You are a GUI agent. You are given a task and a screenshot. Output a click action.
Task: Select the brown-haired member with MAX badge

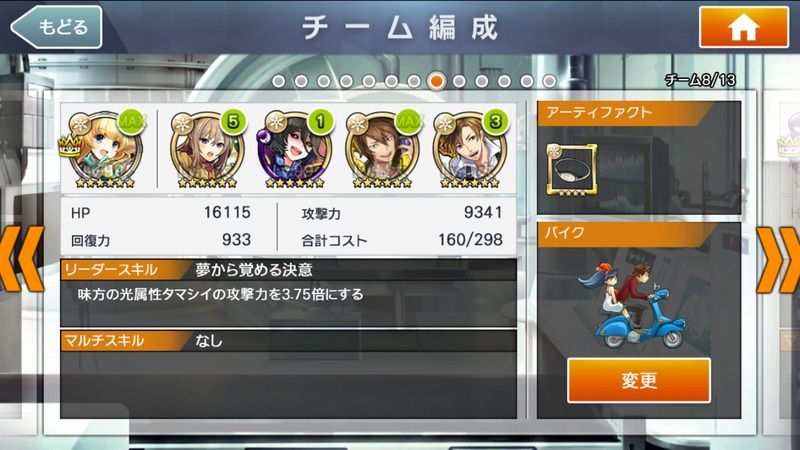click(383, 149)
